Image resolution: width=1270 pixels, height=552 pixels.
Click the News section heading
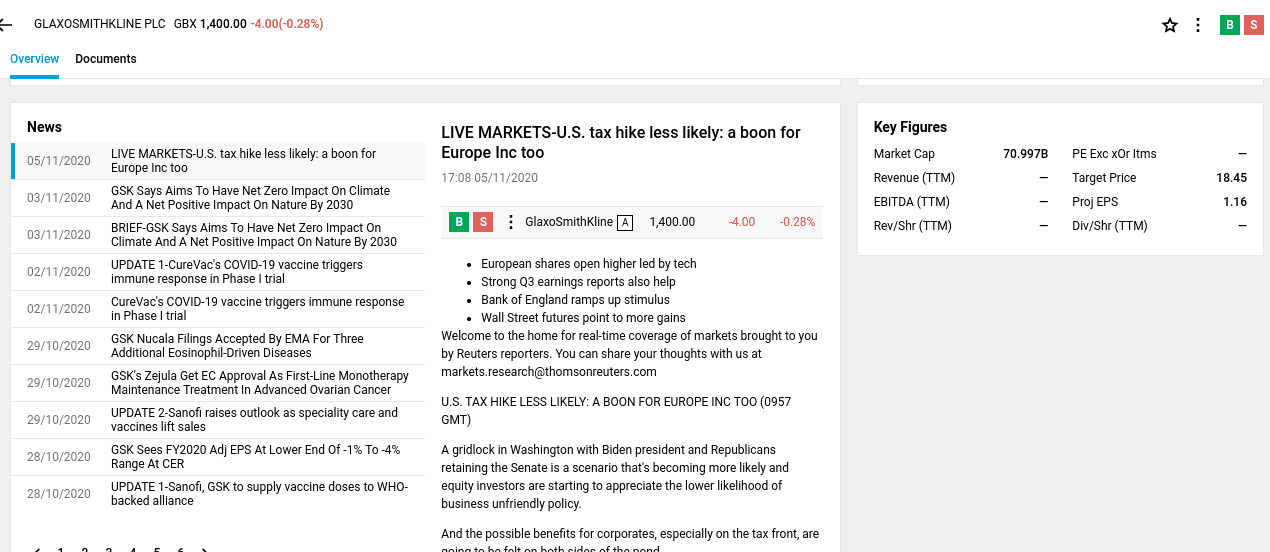[x=44, y=127]
